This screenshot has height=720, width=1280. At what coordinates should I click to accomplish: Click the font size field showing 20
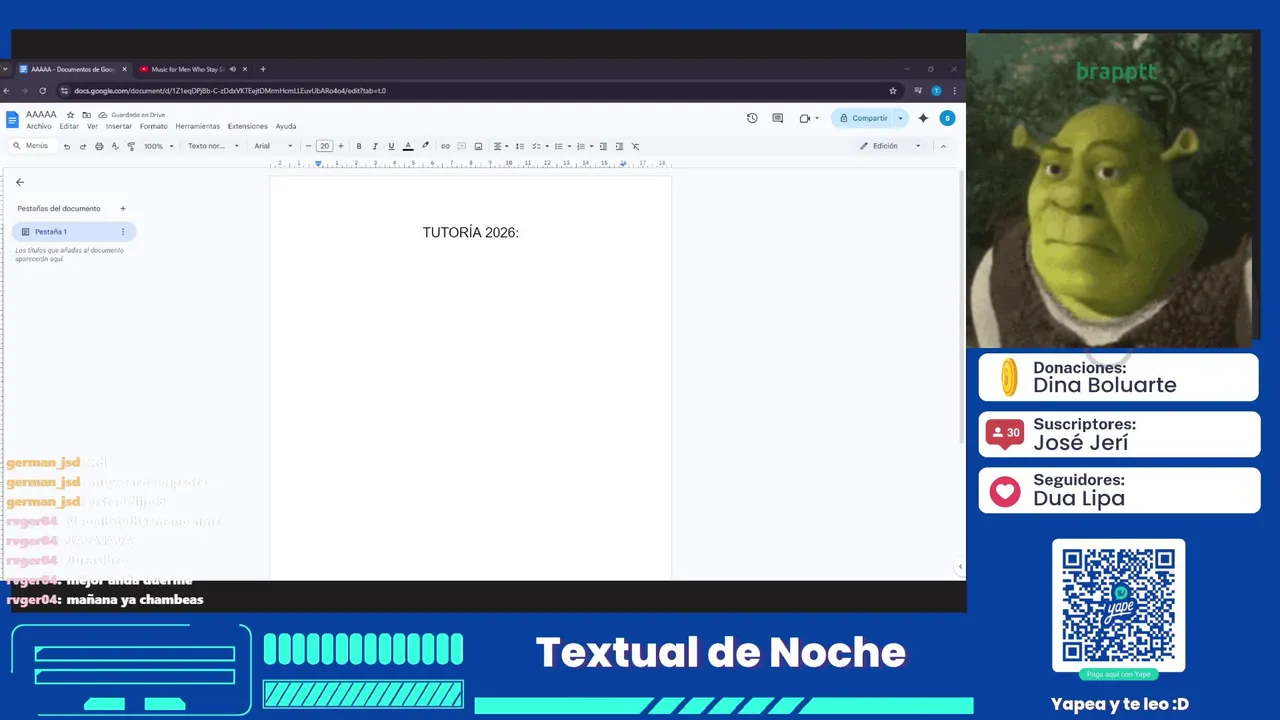[324, 146]
